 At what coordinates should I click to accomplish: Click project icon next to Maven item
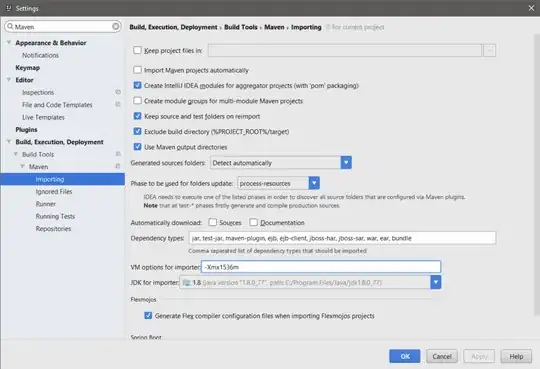coord(118,166)
